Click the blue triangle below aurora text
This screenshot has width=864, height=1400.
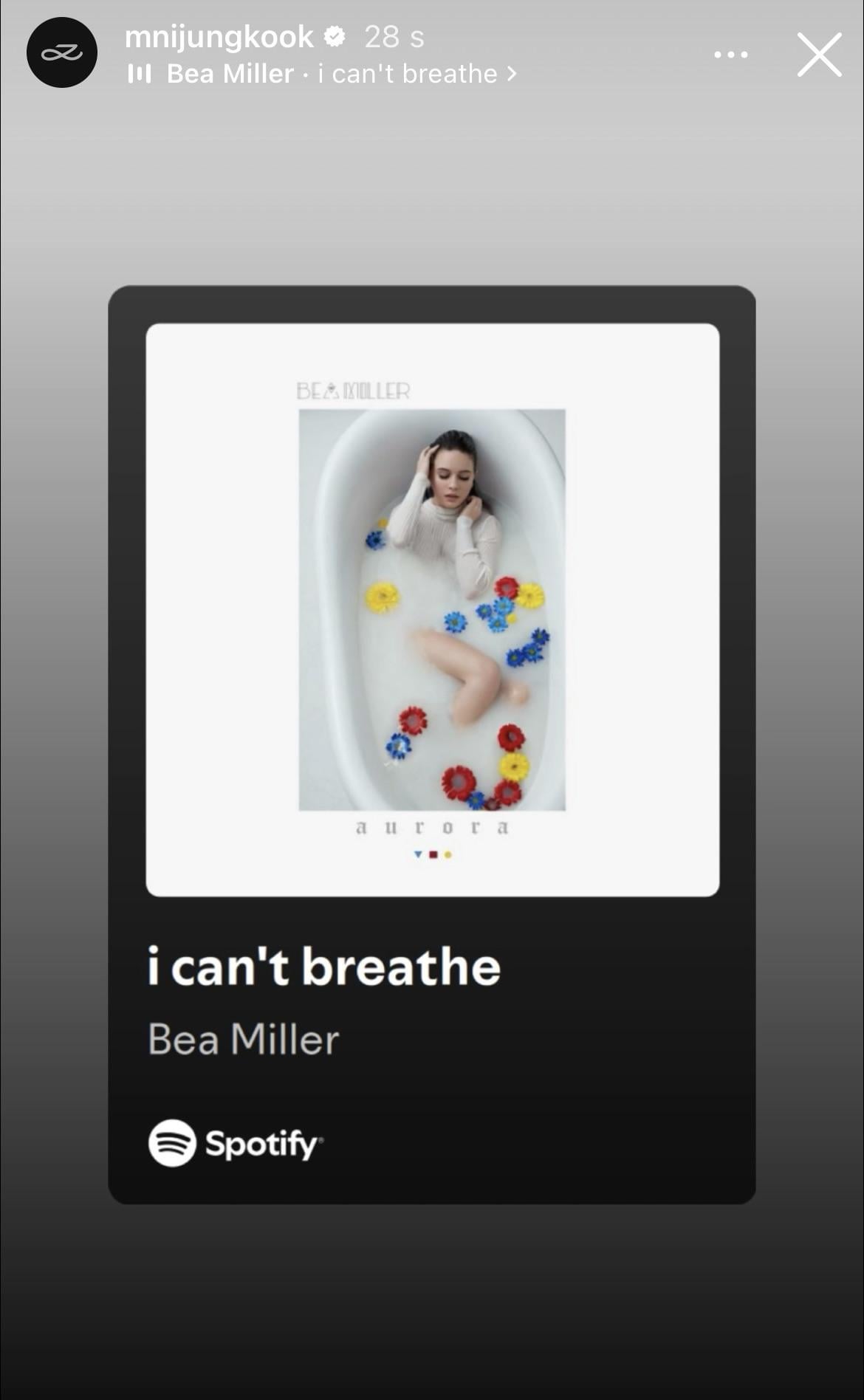pyautogui.click(x=418, y=854)
